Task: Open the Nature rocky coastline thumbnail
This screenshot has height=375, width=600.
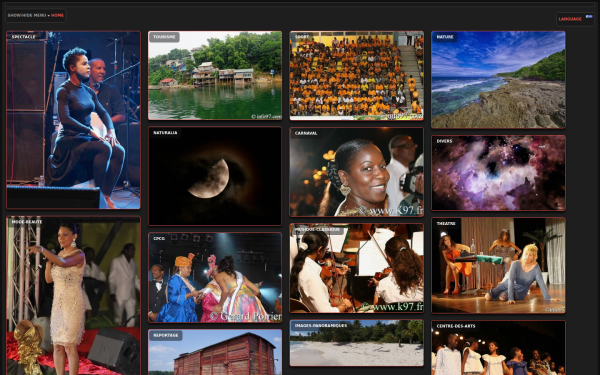Action: pos(498,80)
